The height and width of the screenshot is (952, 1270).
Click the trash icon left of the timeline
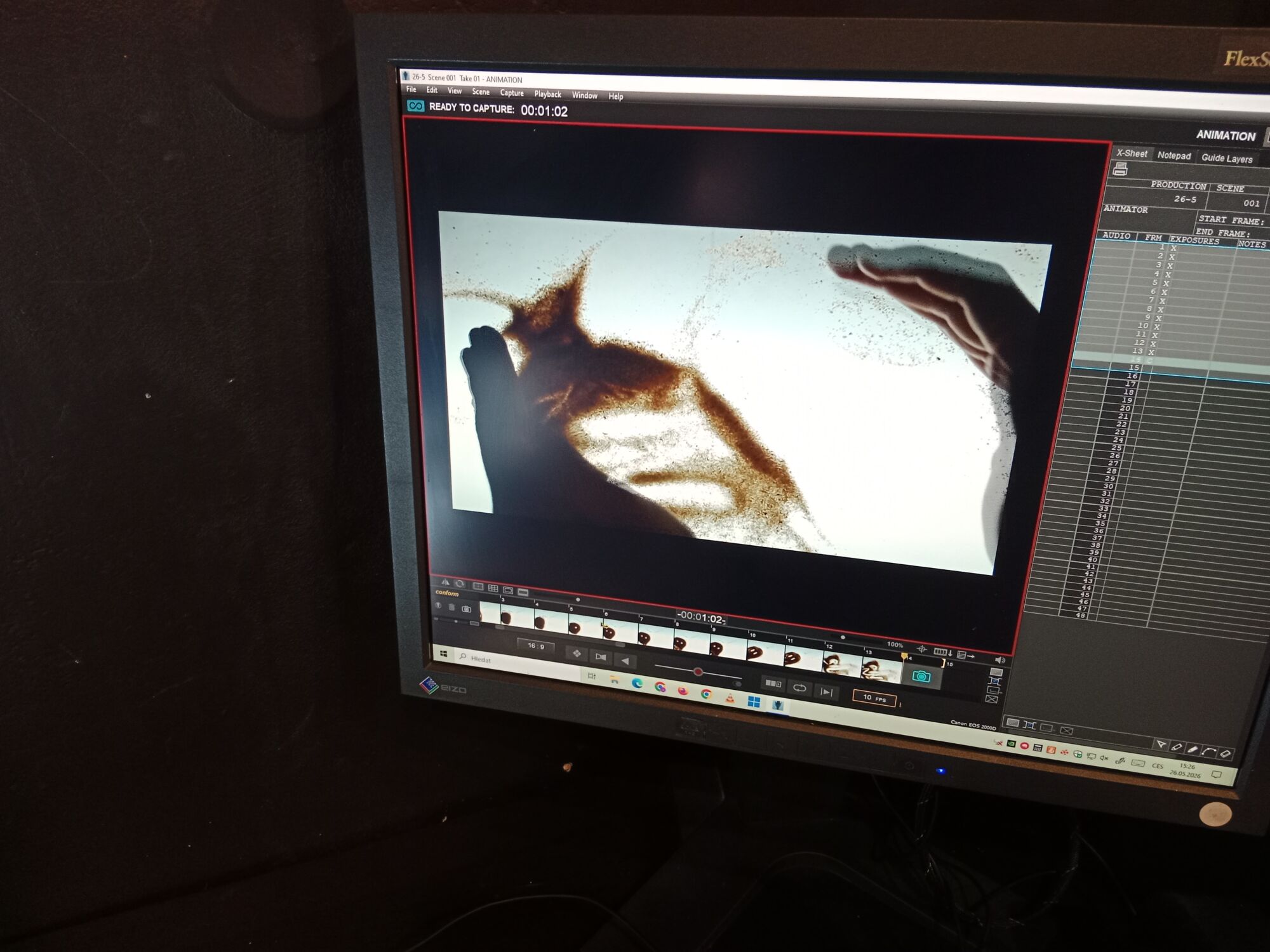[x=451, y=607]
